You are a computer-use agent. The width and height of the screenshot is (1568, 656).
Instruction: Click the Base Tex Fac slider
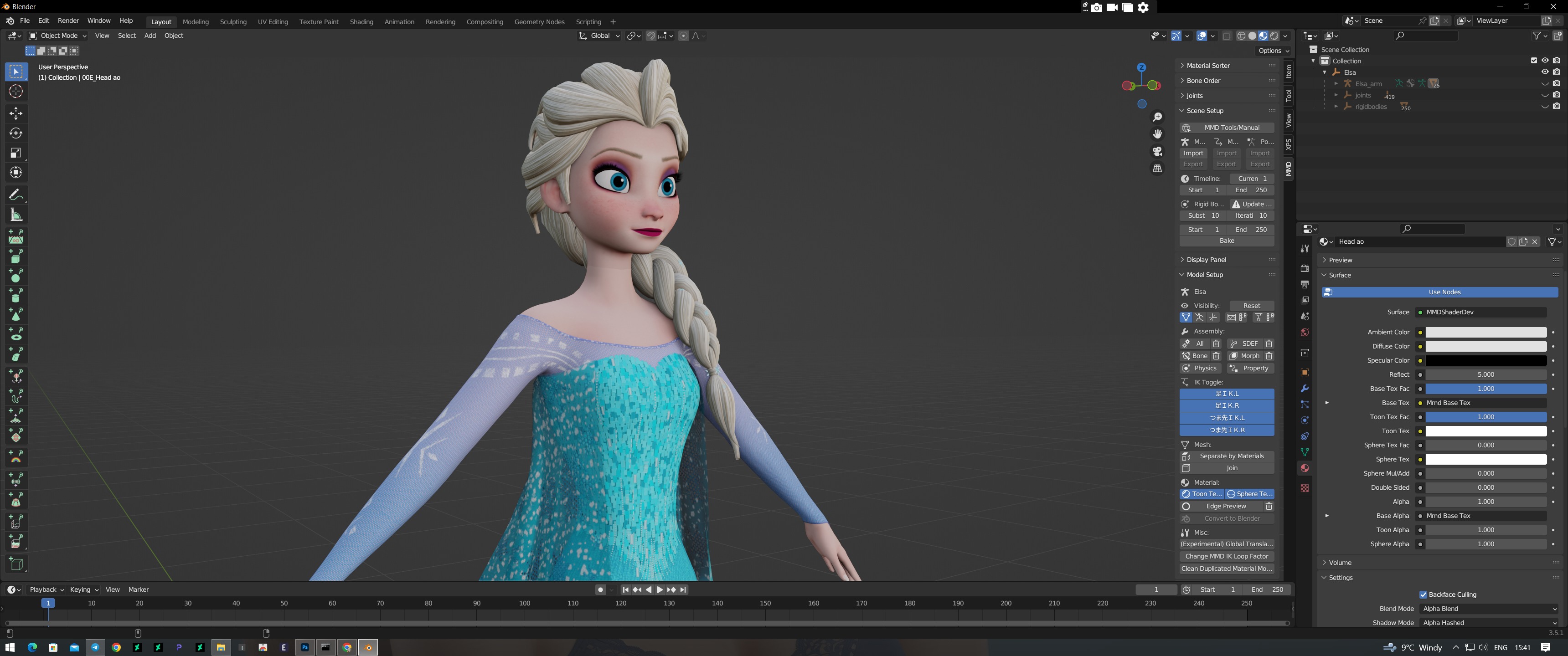pos(1485,389)
